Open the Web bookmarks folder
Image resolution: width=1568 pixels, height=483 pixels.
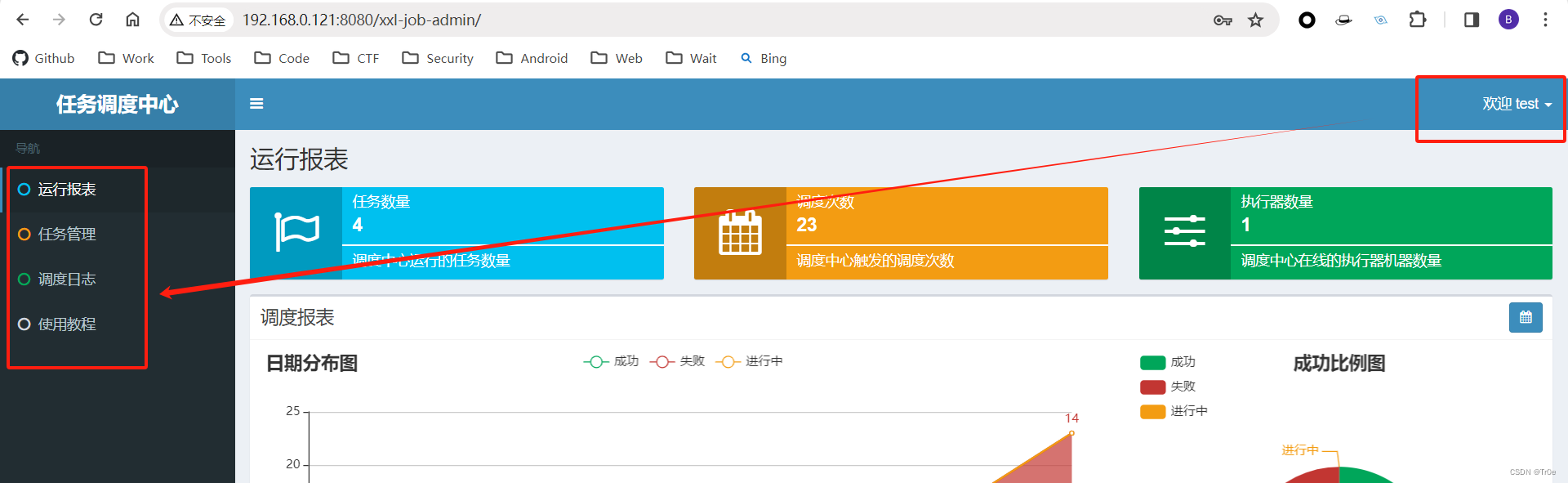[x=617, y=58]
